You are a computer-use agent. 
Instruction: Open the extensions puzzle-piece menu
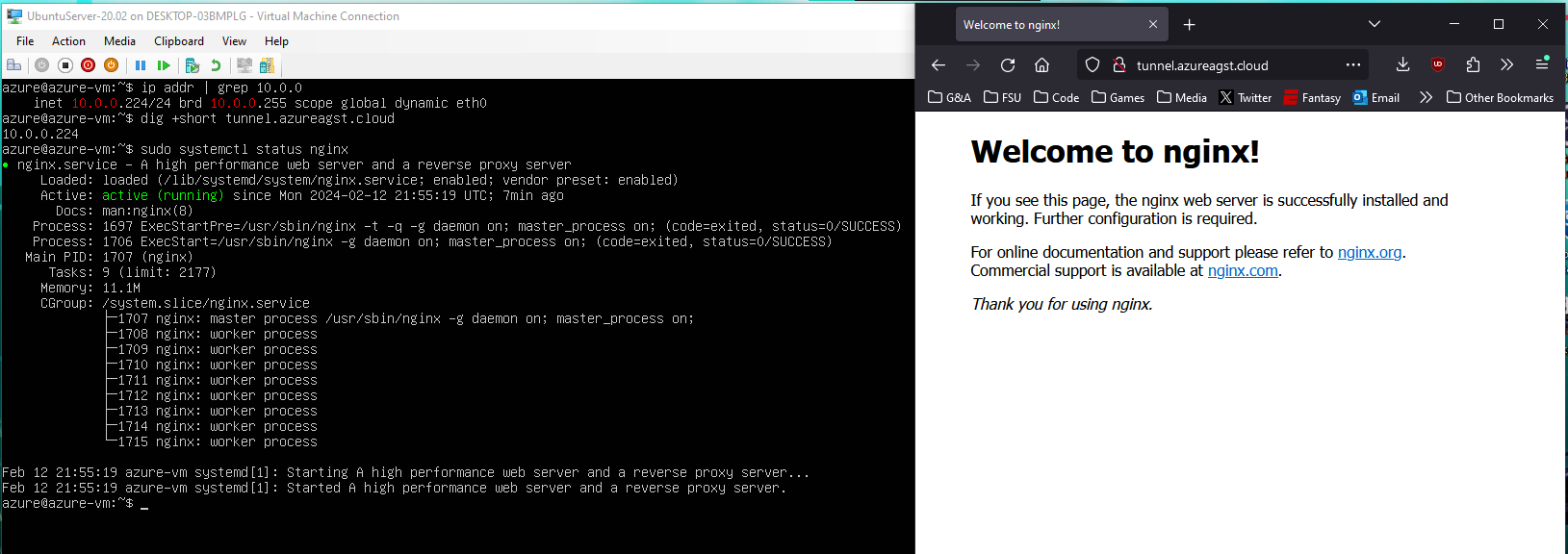tap(1473, 65)
